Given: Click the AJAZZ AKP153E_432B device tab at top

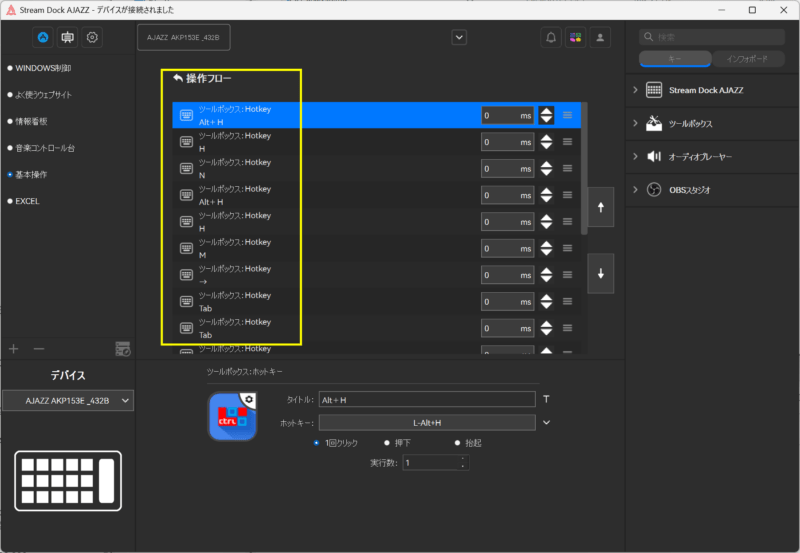Looking at the screenshot, I should (184, 37).
